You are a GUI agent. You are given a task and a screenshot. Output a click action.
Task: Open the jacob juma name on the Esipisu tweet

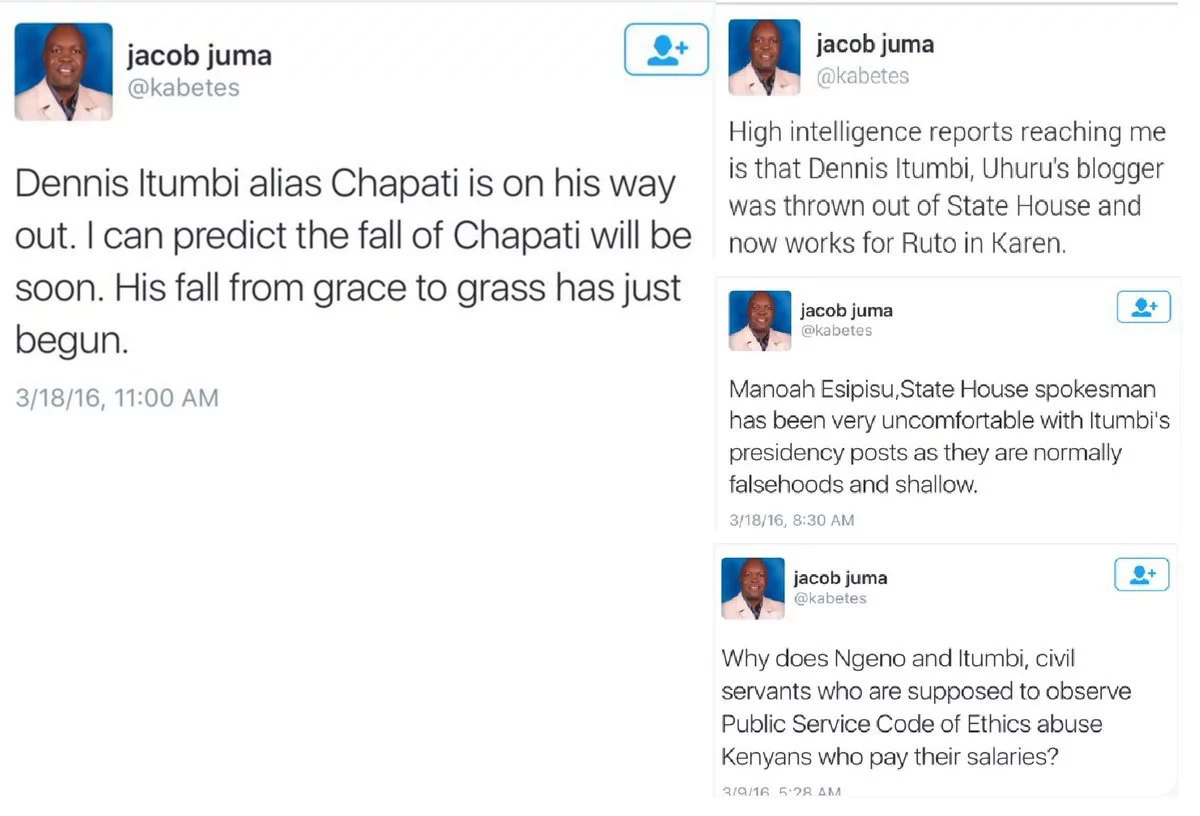click(x=847, y=310)
